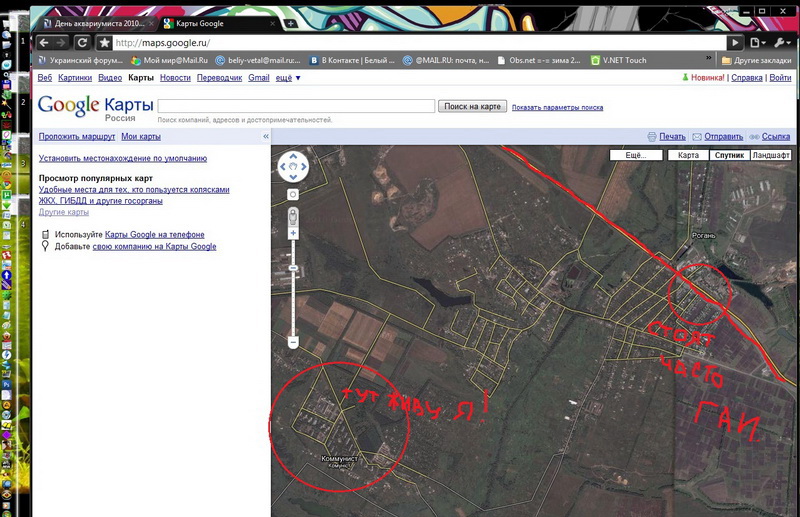This screenshot has height=517, width=800.
Task: Expand the ещё dropdown in top navigation
Action: point(286,78)
